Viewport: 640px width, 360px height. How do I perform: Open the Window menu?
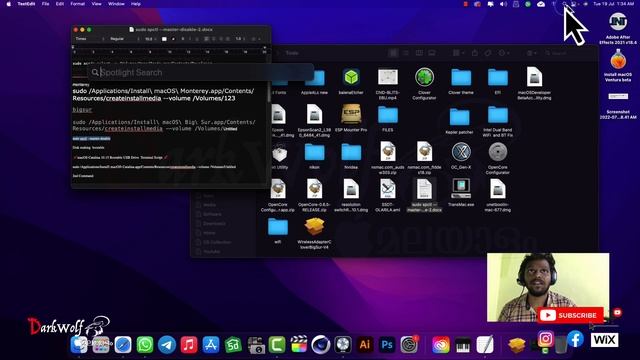pyautogui.click(x=116, y=4)
